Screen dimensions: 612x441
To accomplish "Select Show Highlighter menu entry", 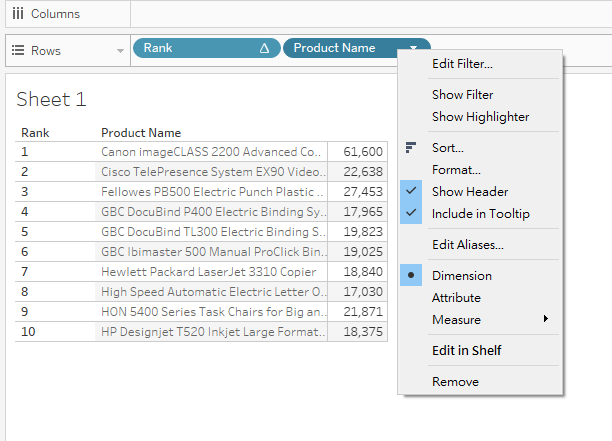I will tap(480, 117).
